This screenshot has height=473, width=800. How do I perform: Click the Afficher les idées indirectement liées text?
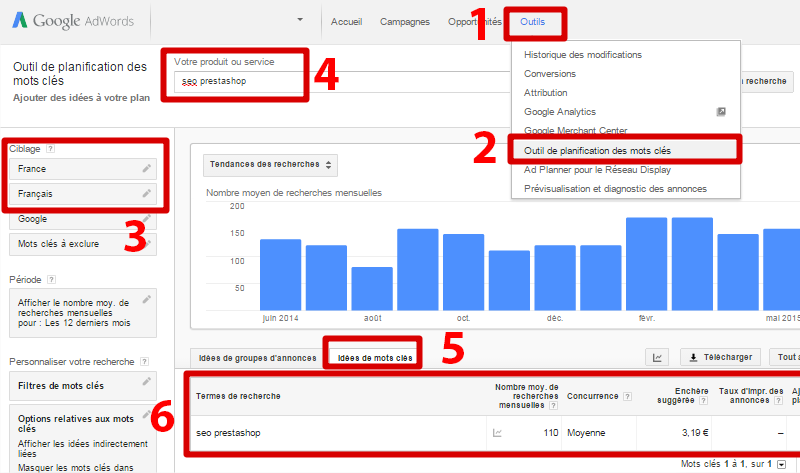pos(83,449)
